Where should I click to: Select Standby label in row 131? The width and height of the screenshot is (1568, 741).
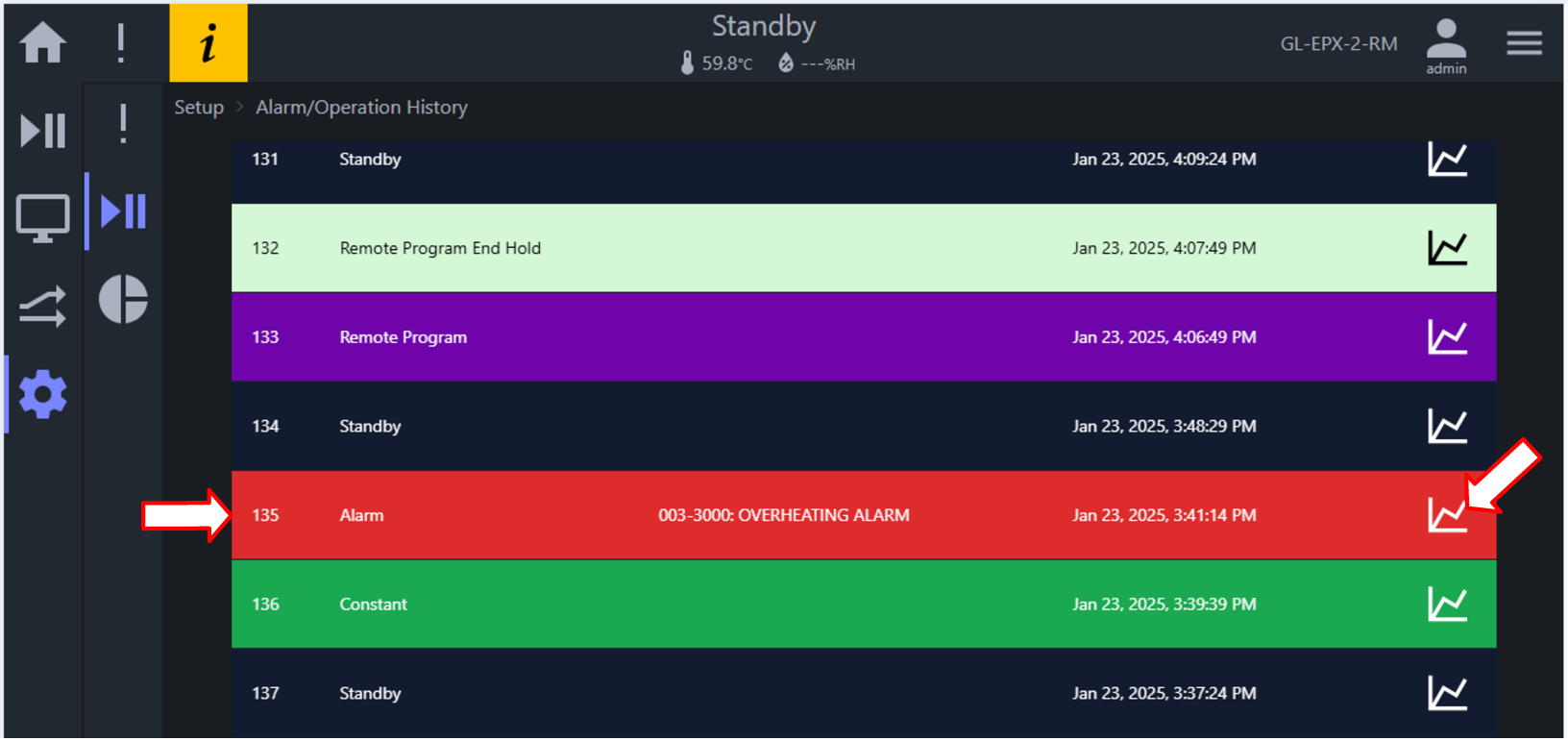point(370,160)
